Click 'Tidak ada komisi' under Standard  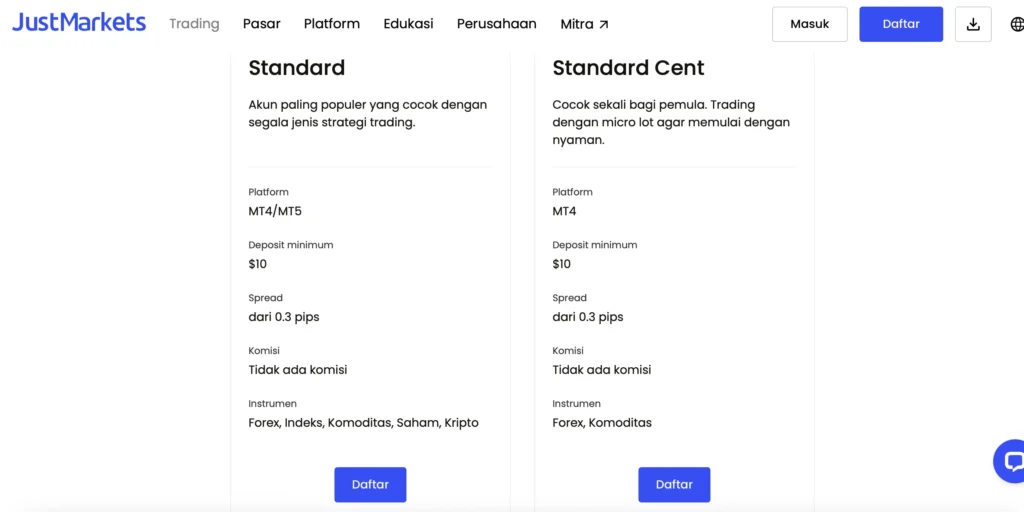298,370
